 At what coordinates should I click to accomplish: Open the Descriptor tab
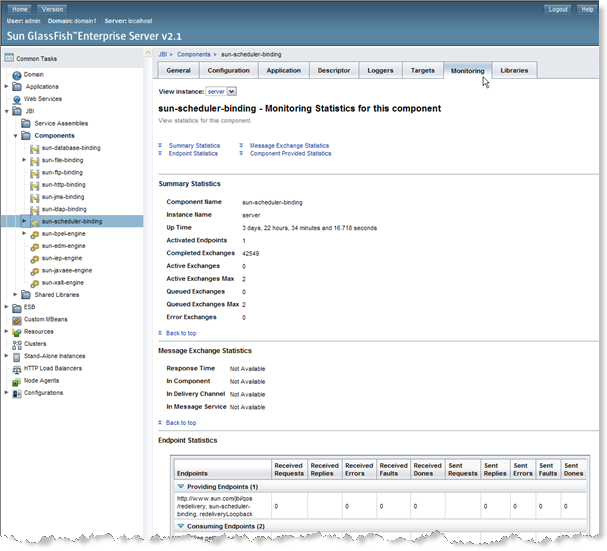pyautogui.click(x=334, y=70)
